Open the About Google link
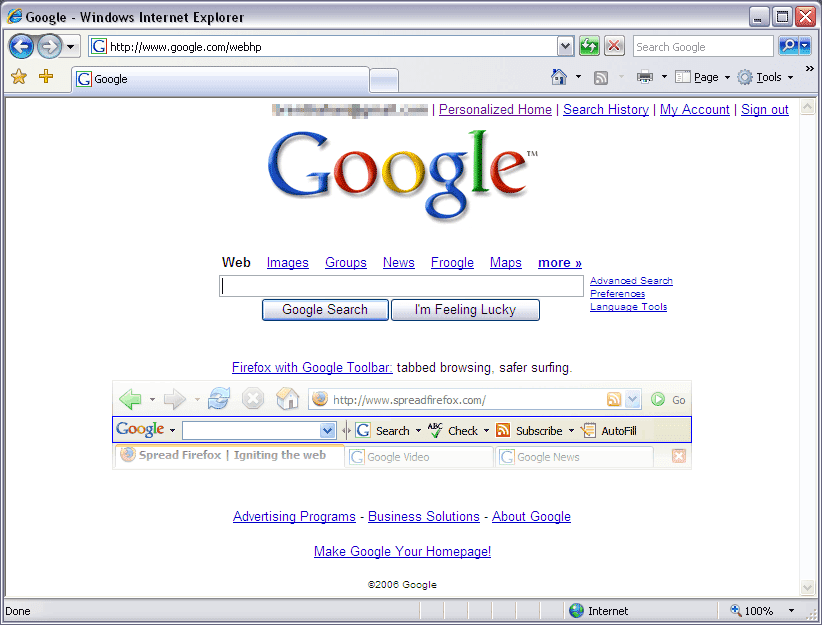Screen dimensions: 822x625 [531, 516]
